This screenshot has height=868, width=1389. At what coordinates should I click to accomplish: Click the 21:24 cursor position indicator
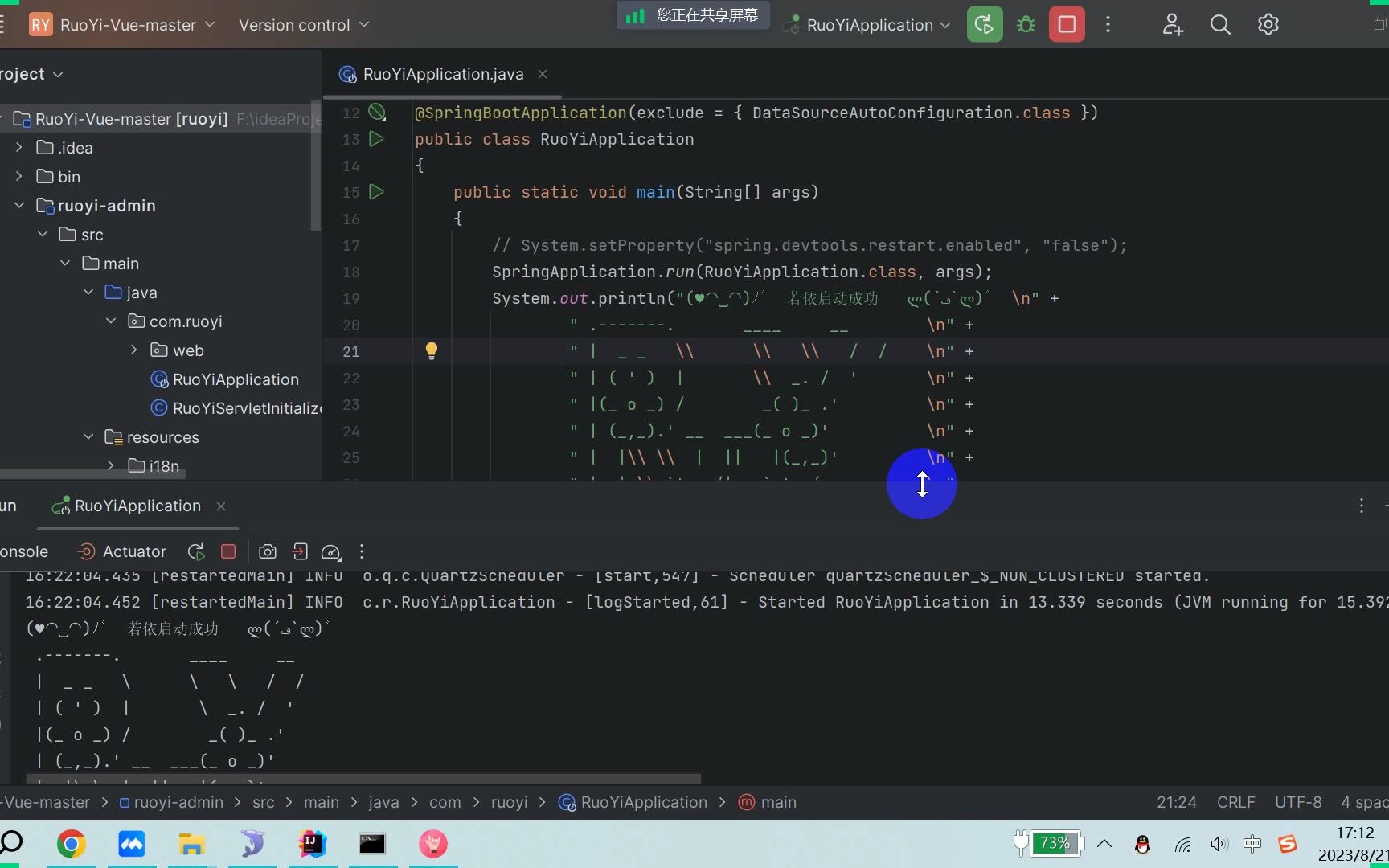click(x=1176, y=802)
